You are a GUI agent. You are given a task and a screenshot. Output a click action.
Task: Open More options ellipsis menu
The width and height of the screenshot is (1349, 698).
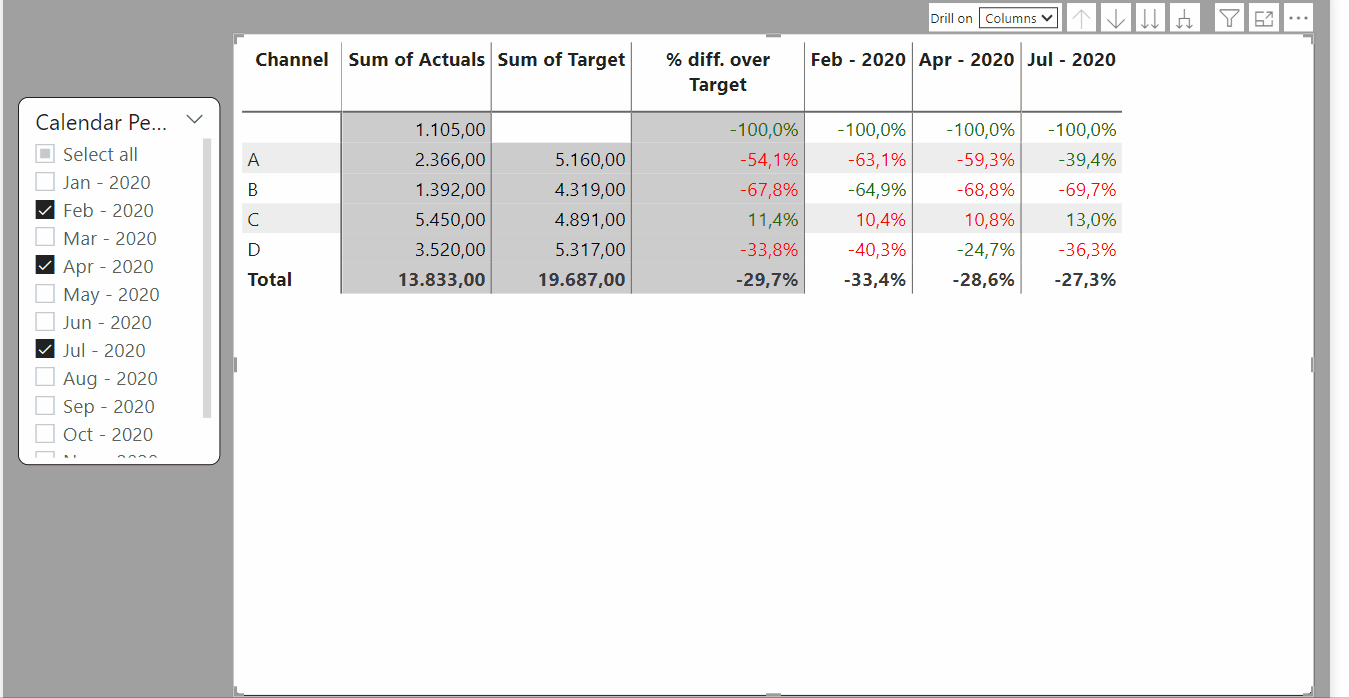pos(1298,18)
